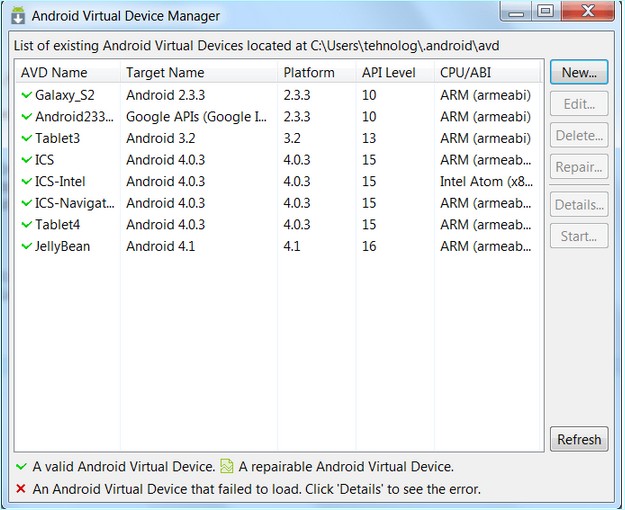Click API level 13 cell
625x510 pixels.
click(369, 138)
